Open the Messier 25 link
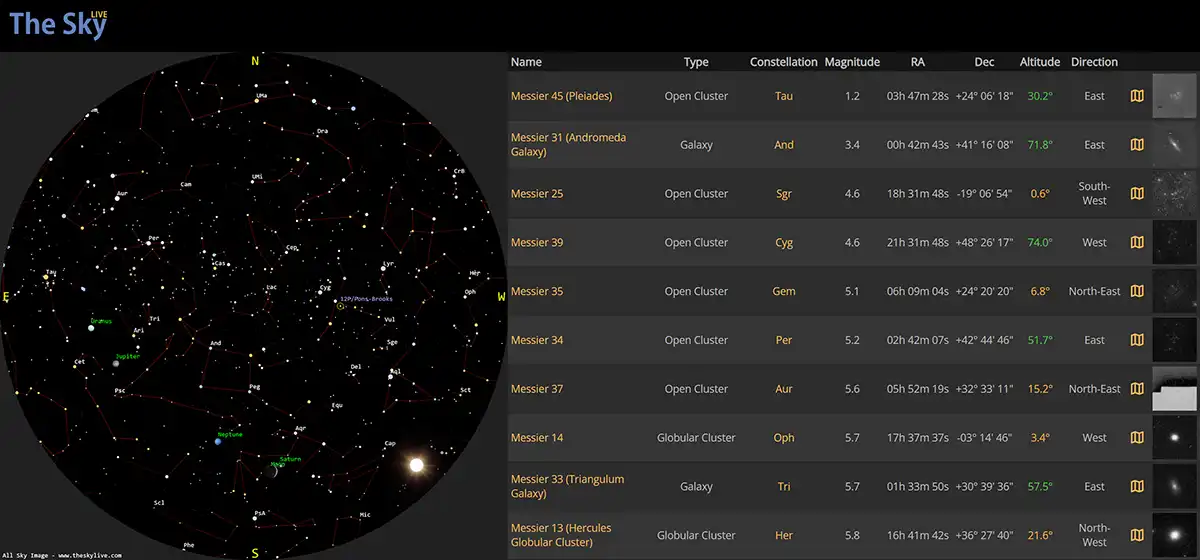This screenshot has height=560, width=1200. point(537,194)
